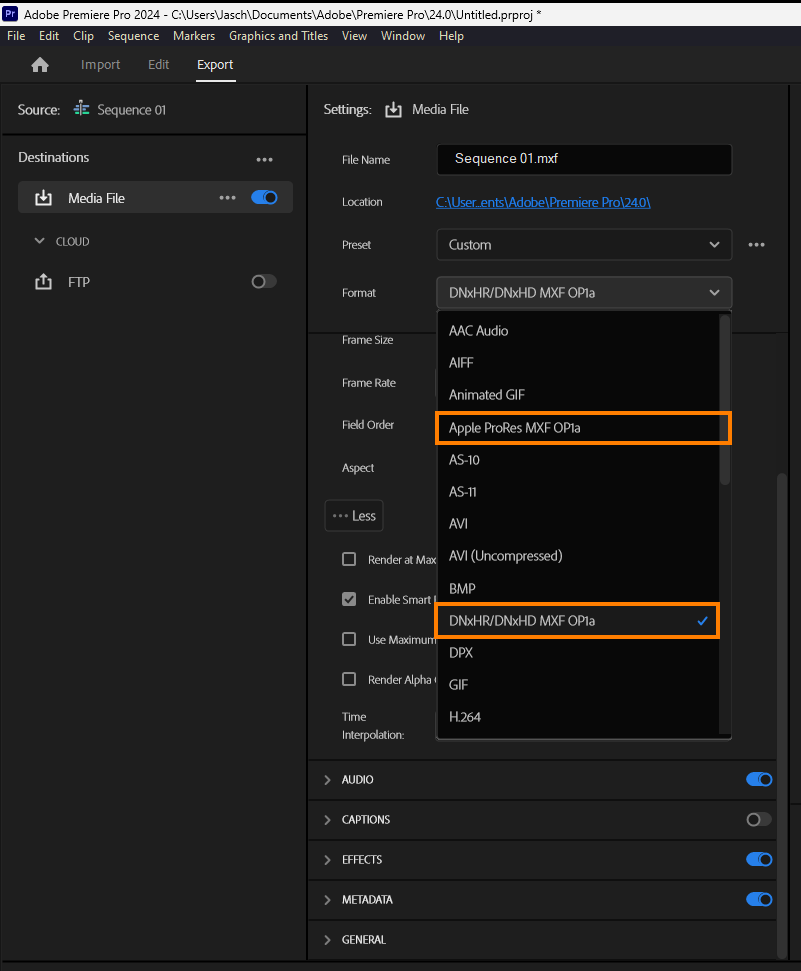Screen dimensions: 801x971
Task: Choose Apple ProRes MXF OP1a format
Action: tap(583, 428)
